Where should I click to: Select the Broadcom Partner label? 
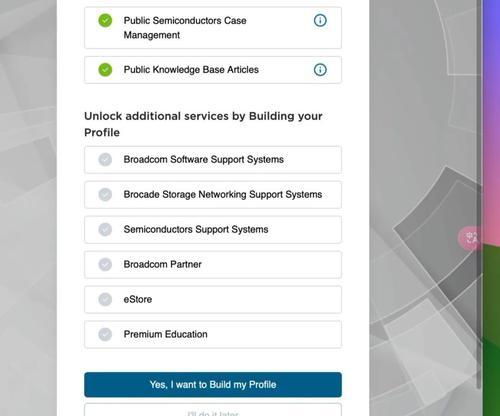(x=163, y=265)
